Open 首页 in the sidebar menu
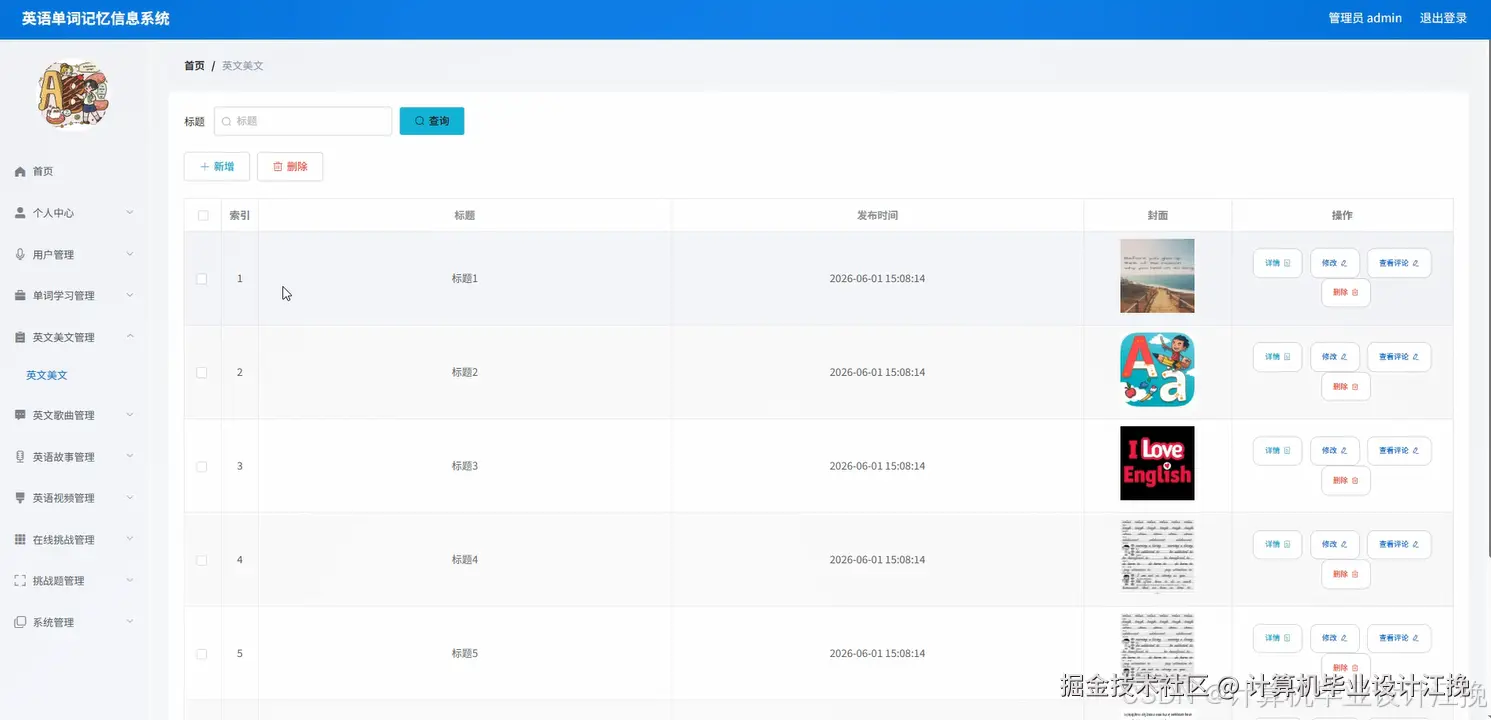Image resolution: width=1491 pixels, height=720 pixels. point(43,172)
